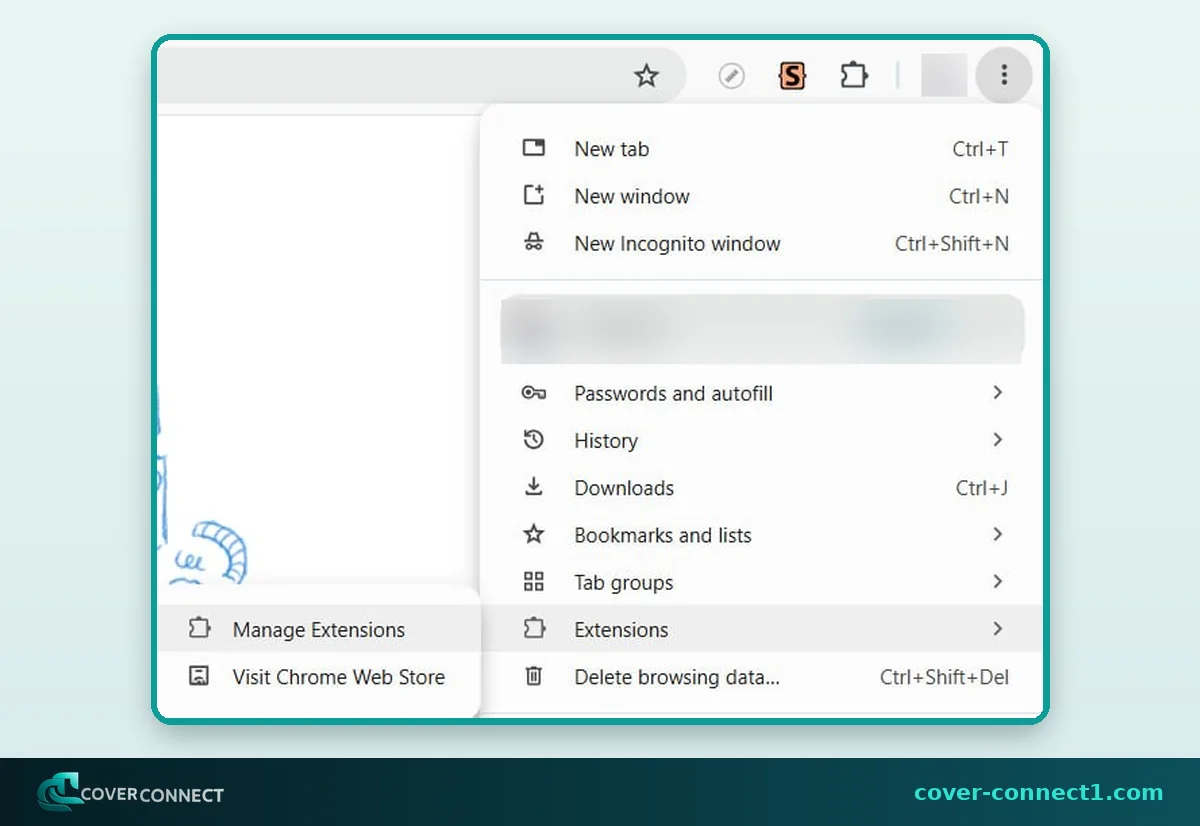Bookmark this page with the star icon

(x=647, y=76)
